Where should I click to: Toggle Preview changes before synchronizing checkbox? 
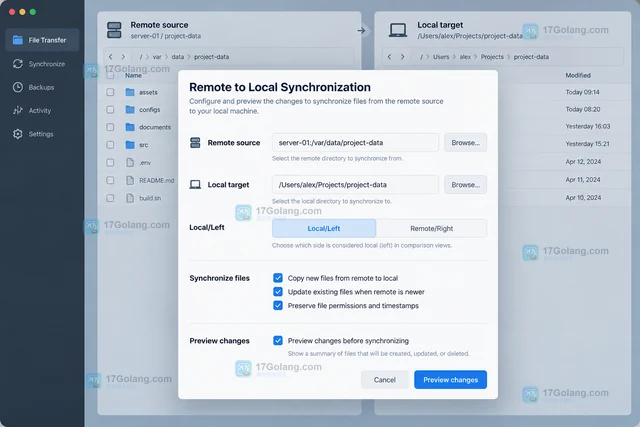pos(278,340)
